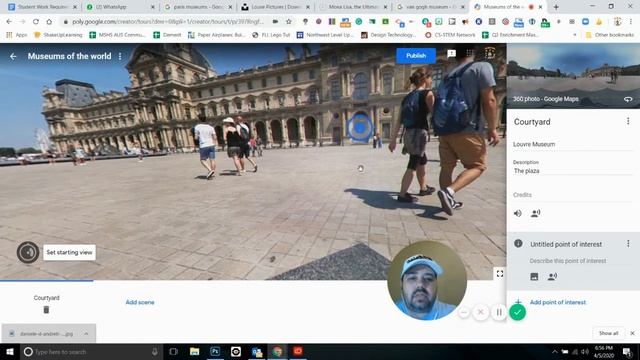The height and width of the screenshot is (360, 640).
Task: Open the Google apps grid
Action: coord(470,53)
